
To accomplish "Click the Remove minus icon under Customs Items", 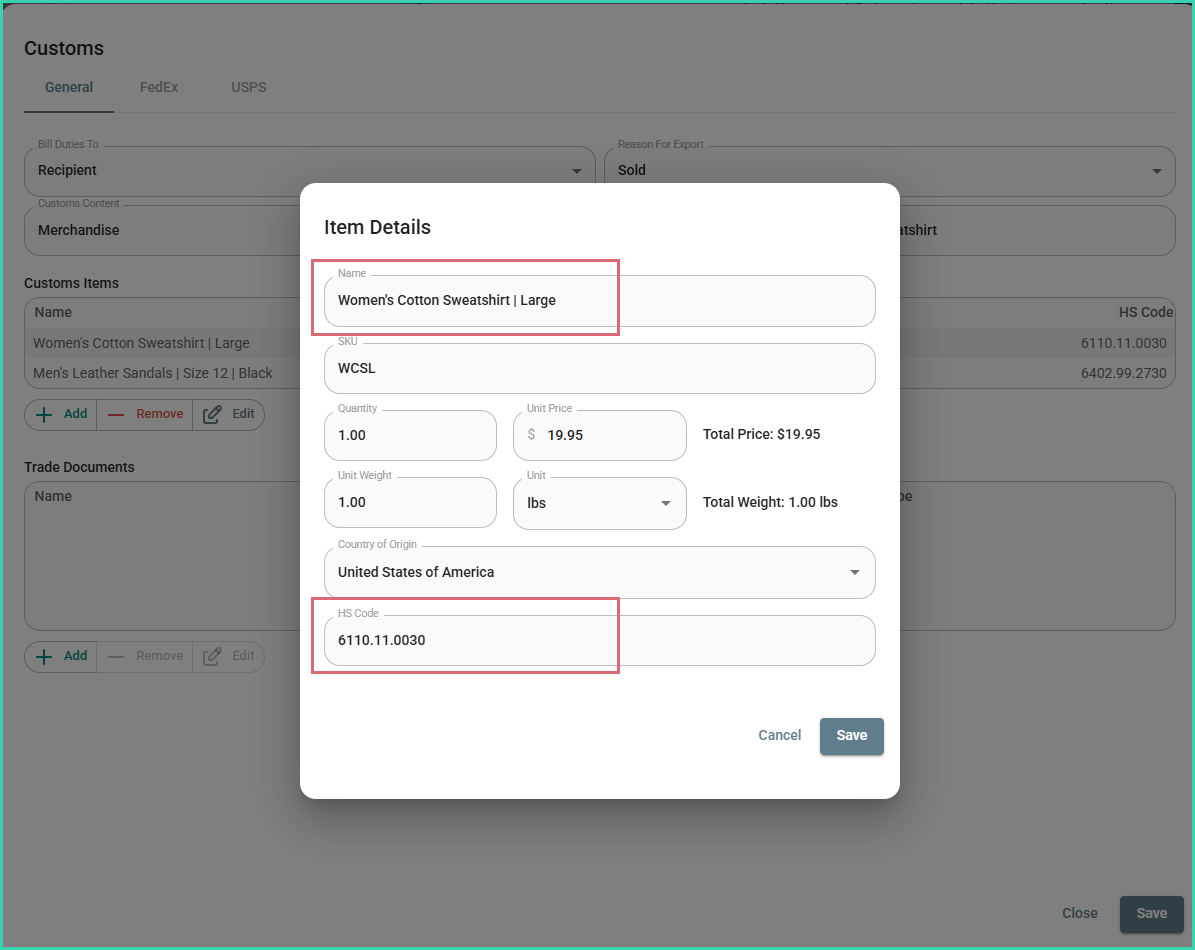I will (x=116, y=414).
